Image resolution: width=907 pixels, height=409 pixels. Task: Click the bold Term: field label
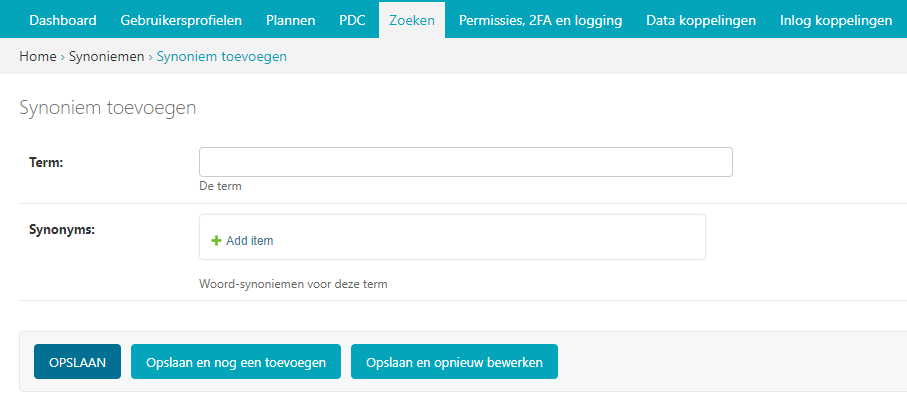47,162
